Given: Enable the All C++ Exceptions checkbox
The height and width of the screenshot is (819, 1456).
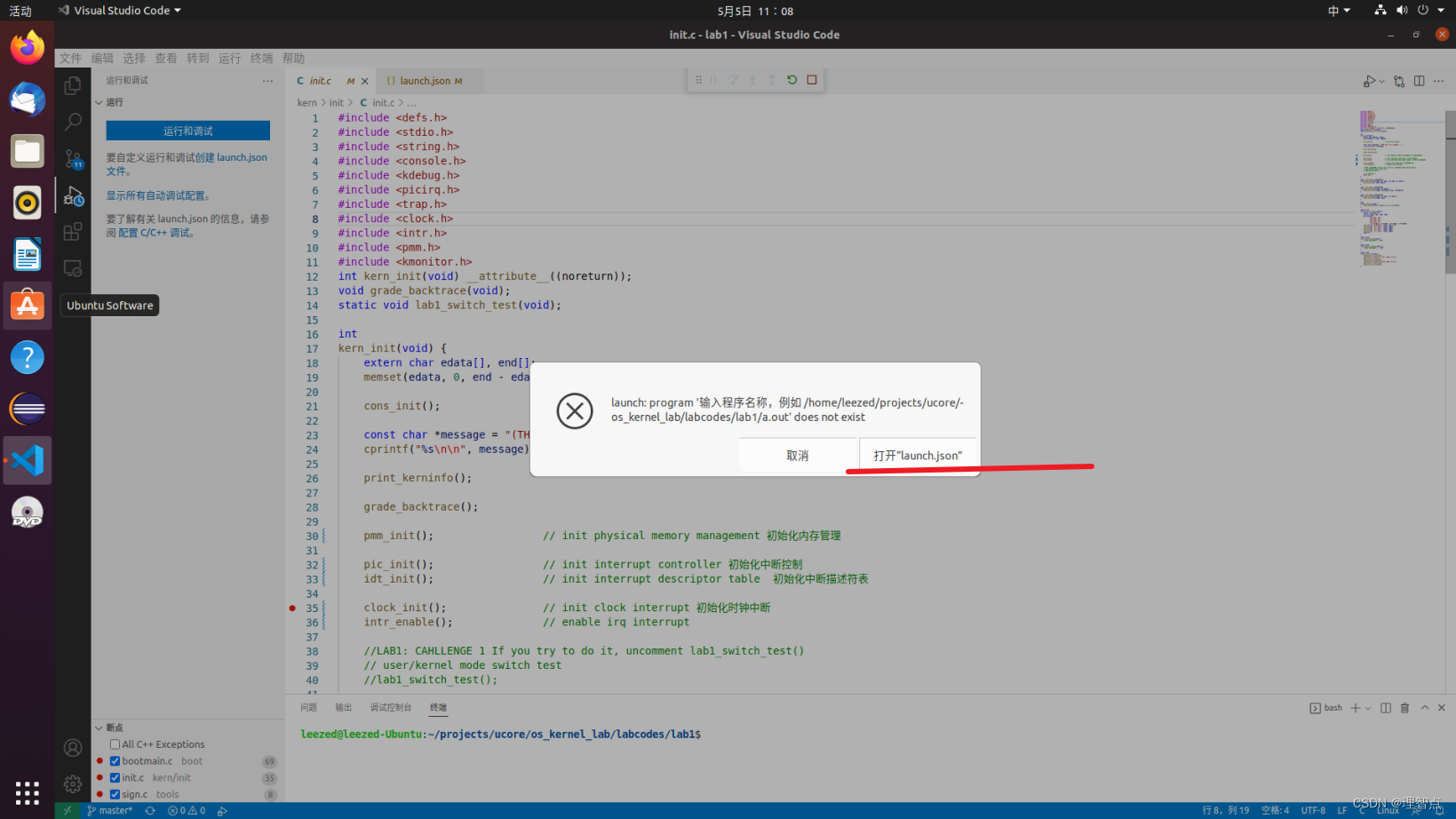Looking at the screenshot, I should (115, 744).
